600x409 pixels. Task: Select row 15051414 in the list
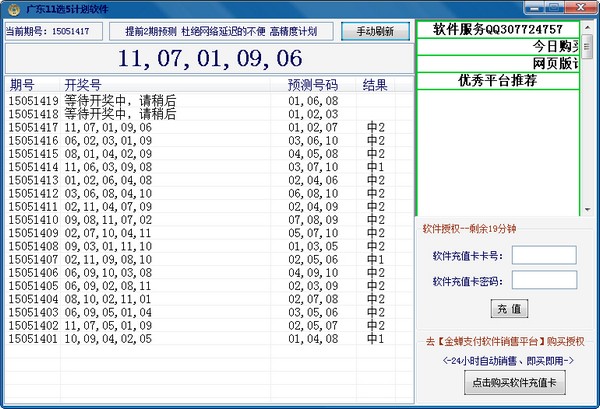(209, 167)
